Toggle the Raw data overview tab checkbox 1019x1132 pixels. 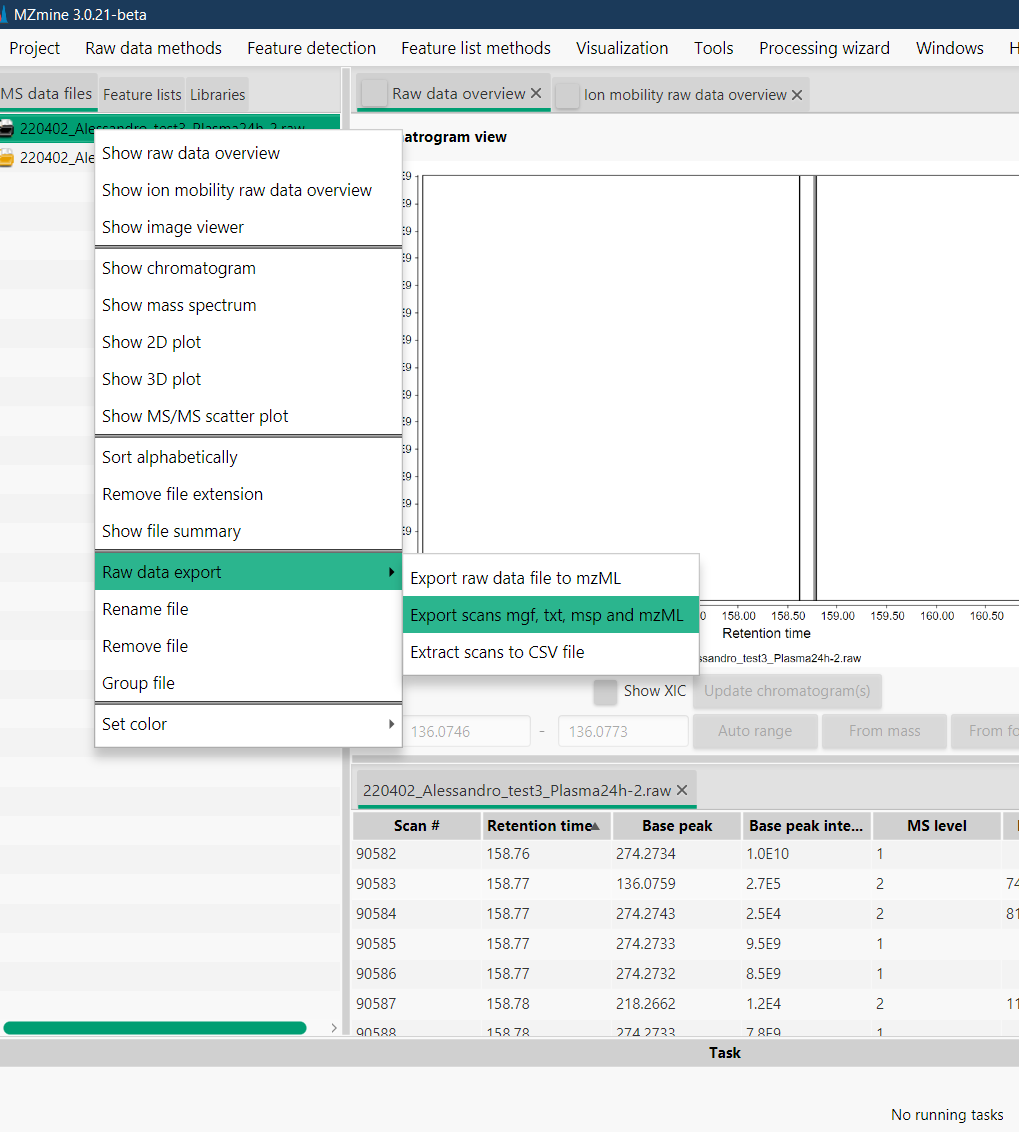click(376, 91)
